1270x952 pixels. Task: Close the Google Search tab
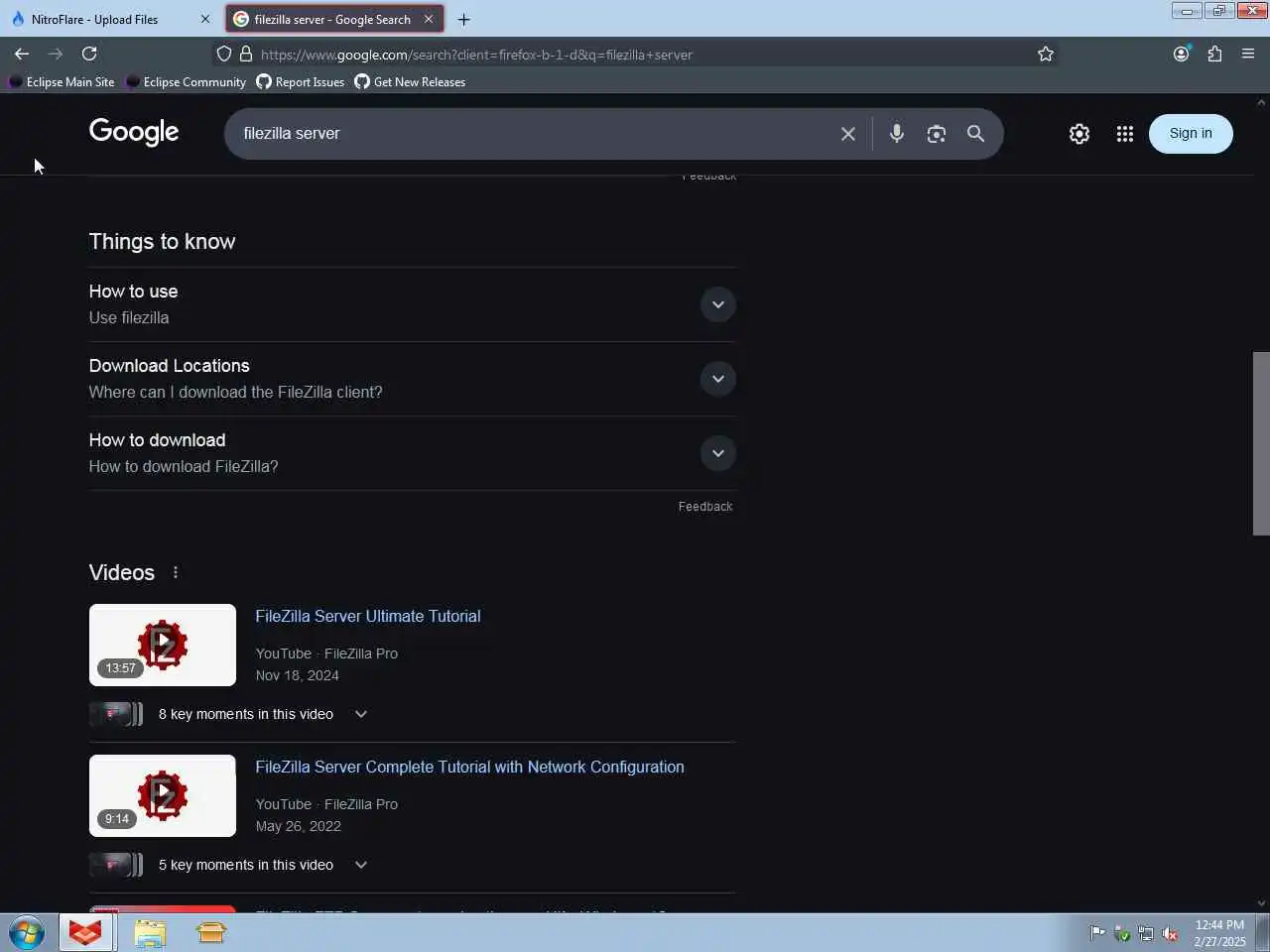[429, 19]
